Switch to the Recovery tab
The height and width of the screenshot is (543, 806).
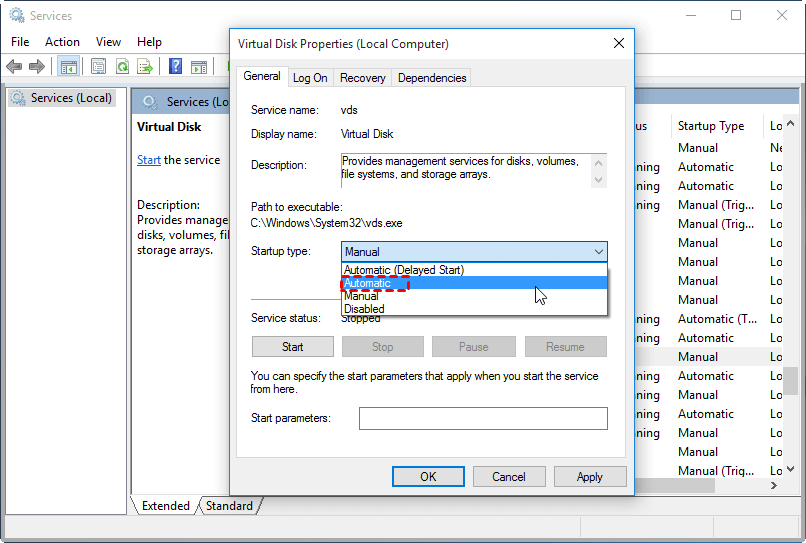(x=362, y=78)
